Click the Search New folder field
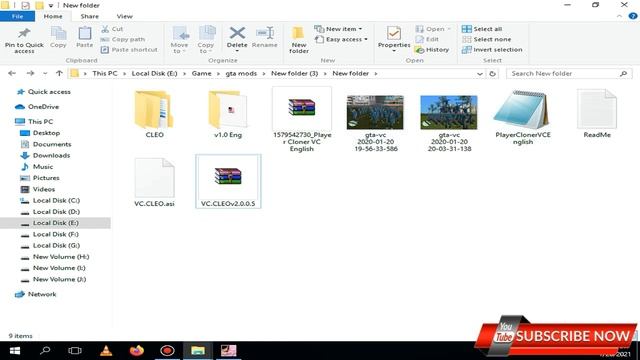The image size is (640, 360). tap(569, 73)
